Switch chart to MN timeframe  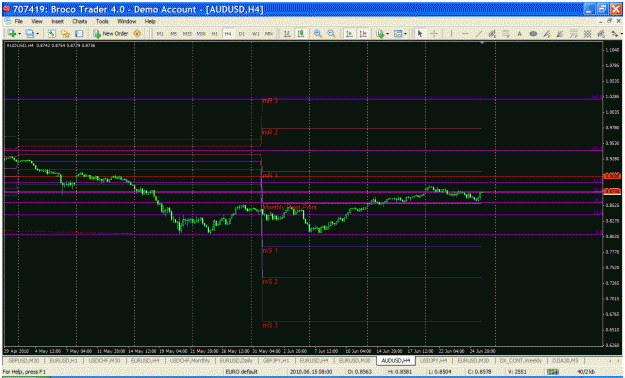(269, 34)
